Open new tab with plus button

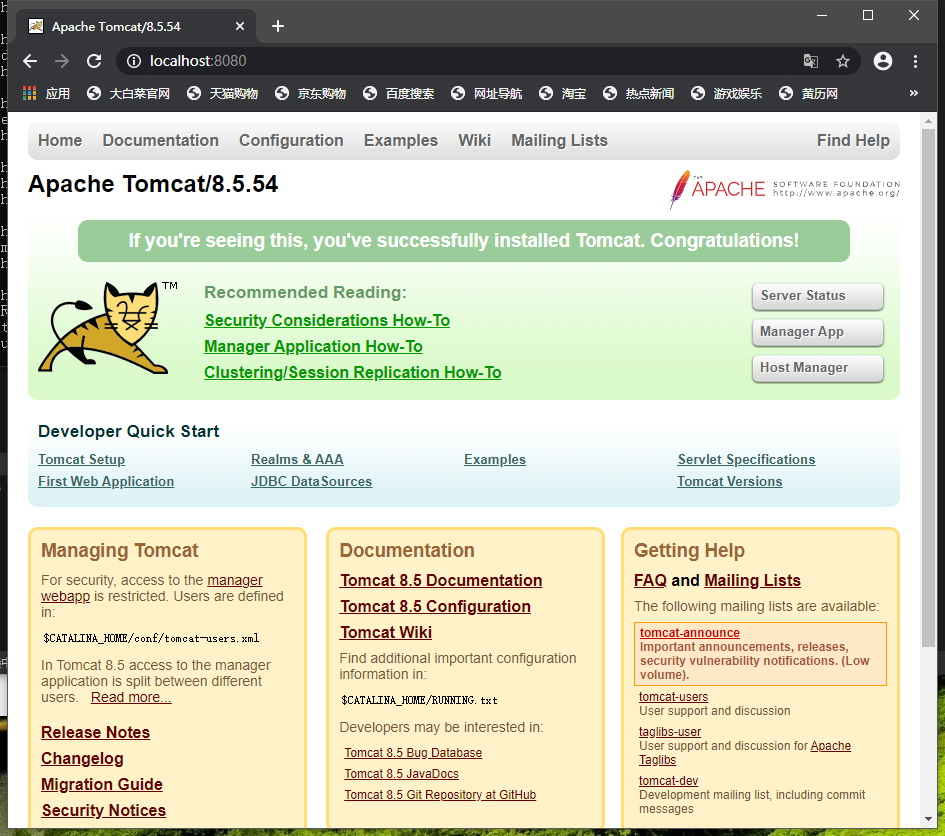point(277,26)
